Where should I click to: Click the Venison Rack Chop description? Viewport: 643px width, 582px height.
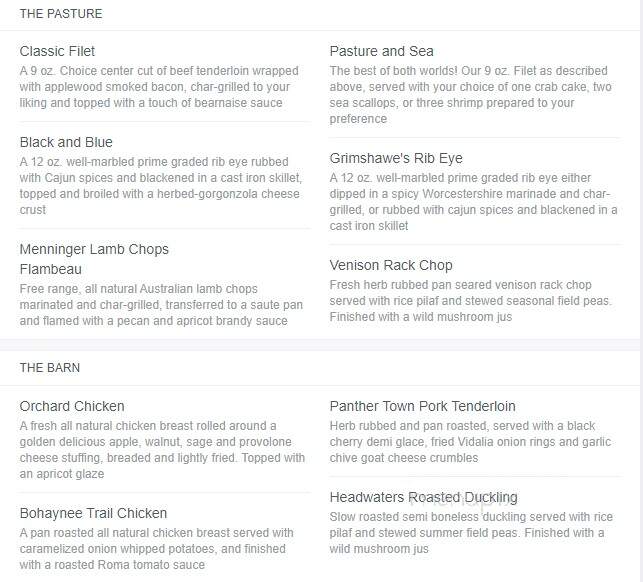point(470,301)
